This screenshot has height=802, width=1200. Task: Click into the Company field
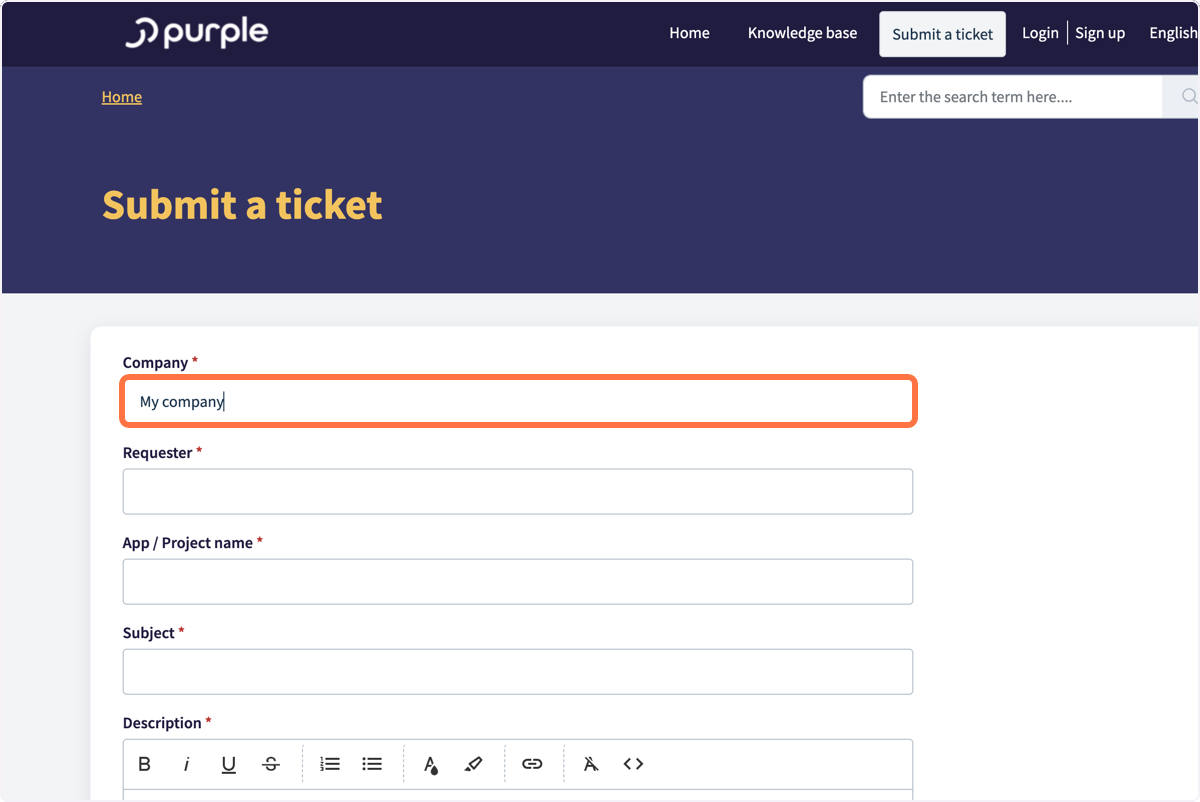(518, 402)
